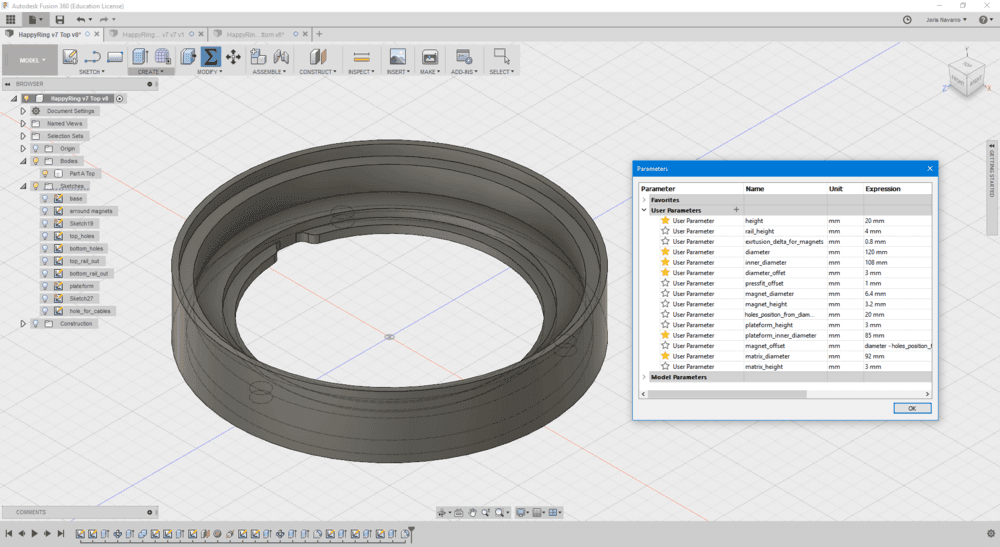Toggle favorite star for rail_height parameter
The height and width of the screenshot is (547, 1000).
(x=665, y=231)
